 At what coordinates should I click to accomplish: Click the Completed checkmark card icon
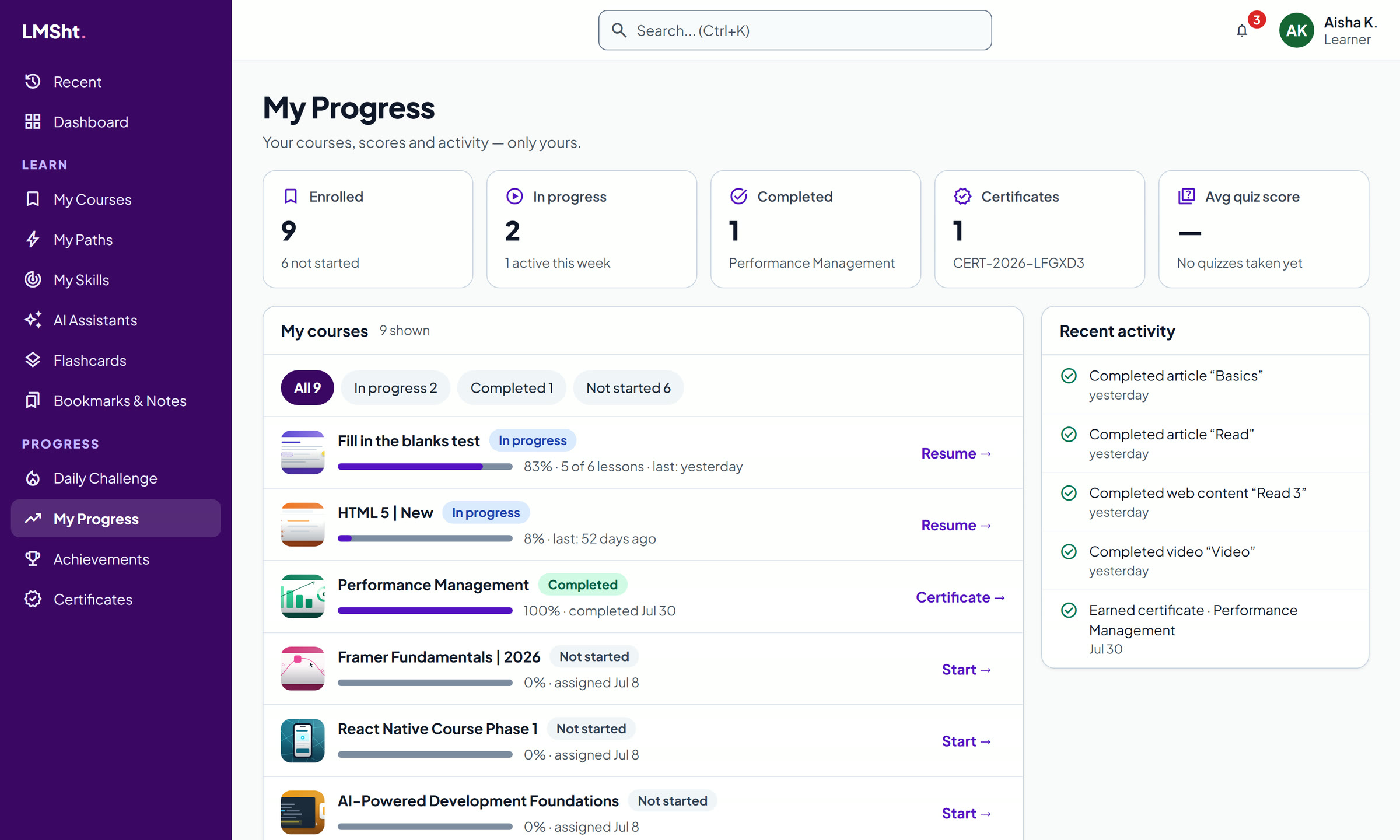click(x=738, y=197)
